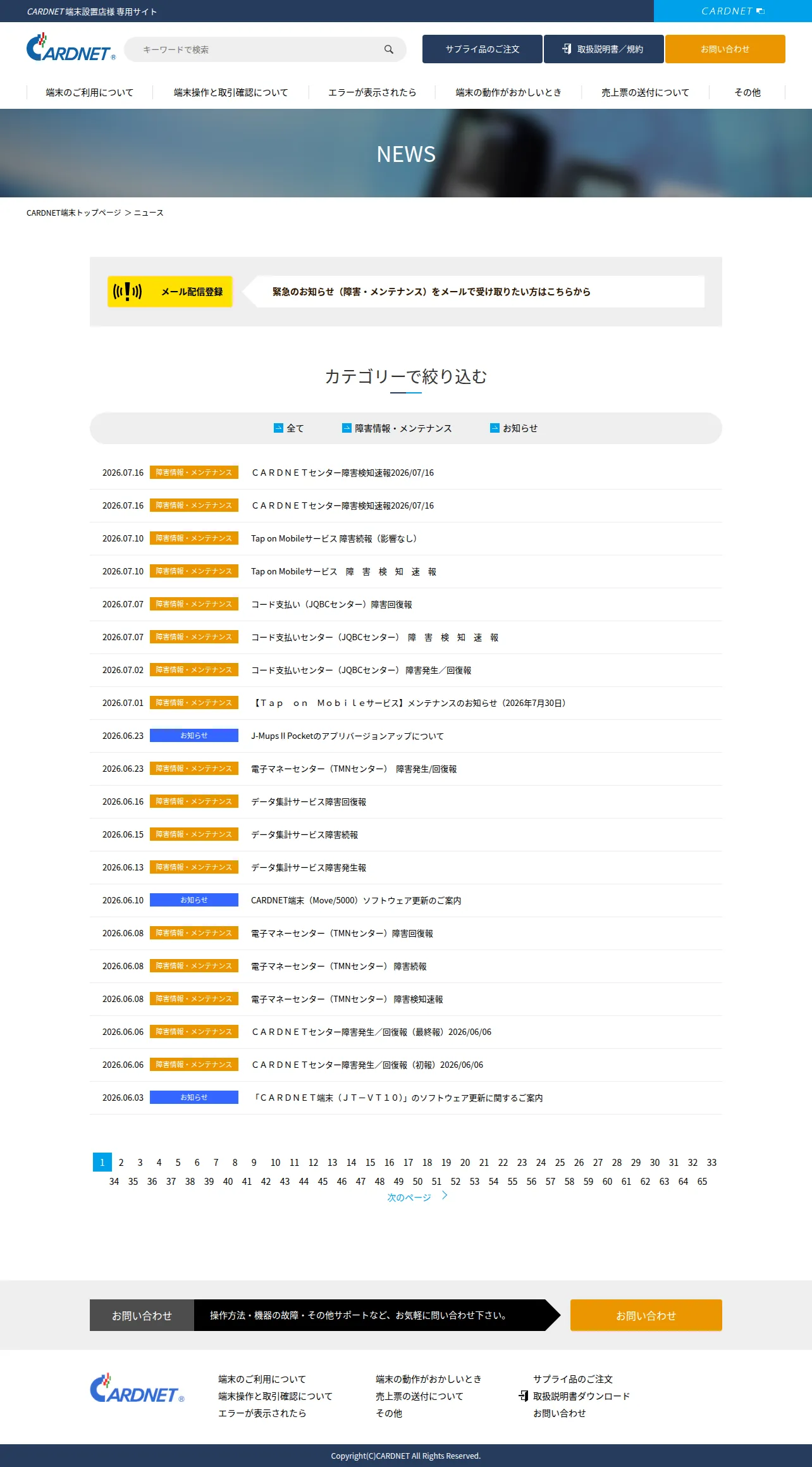Open J-Mups II Pocket アプリバージョンアップ article

click(348, 736)
